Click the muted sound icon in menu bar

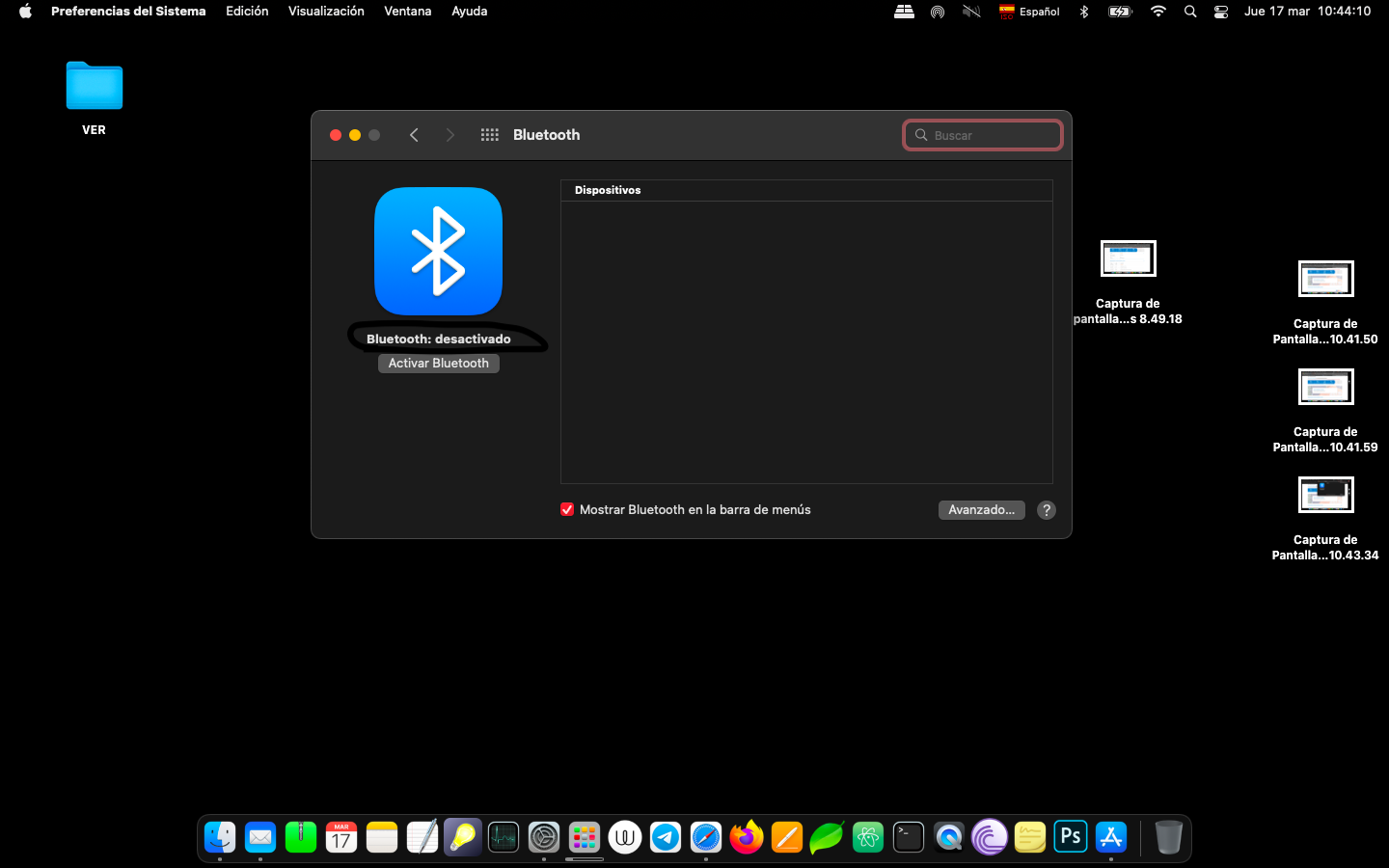coord(971,12)
